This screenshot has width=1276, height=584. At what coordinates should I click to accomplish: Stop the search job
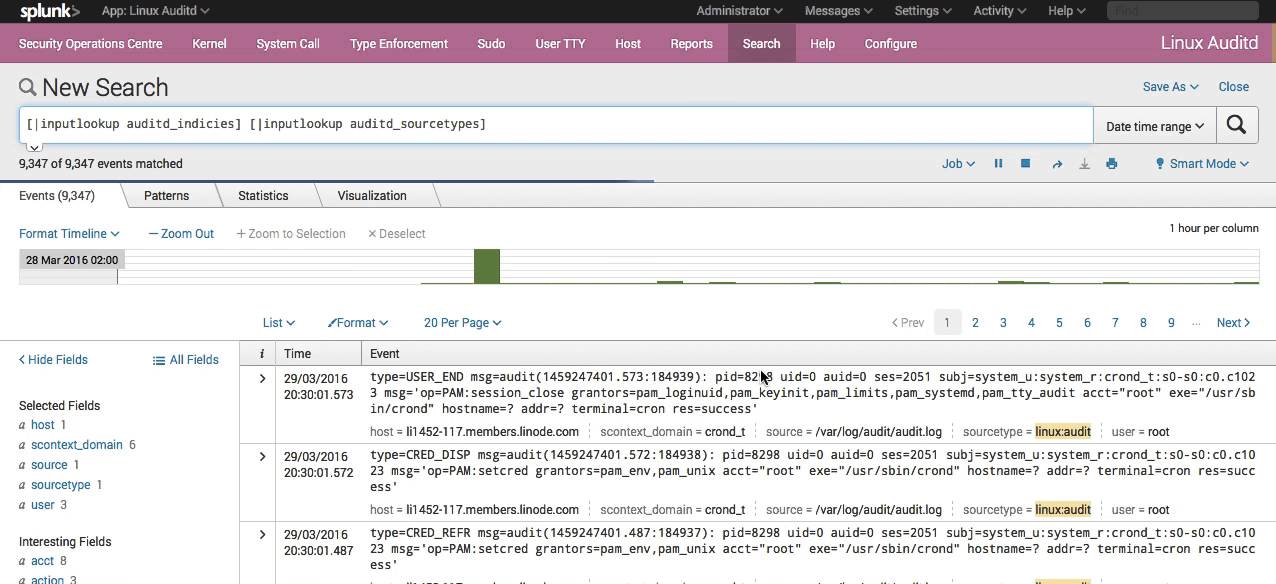coord(1025,164)
